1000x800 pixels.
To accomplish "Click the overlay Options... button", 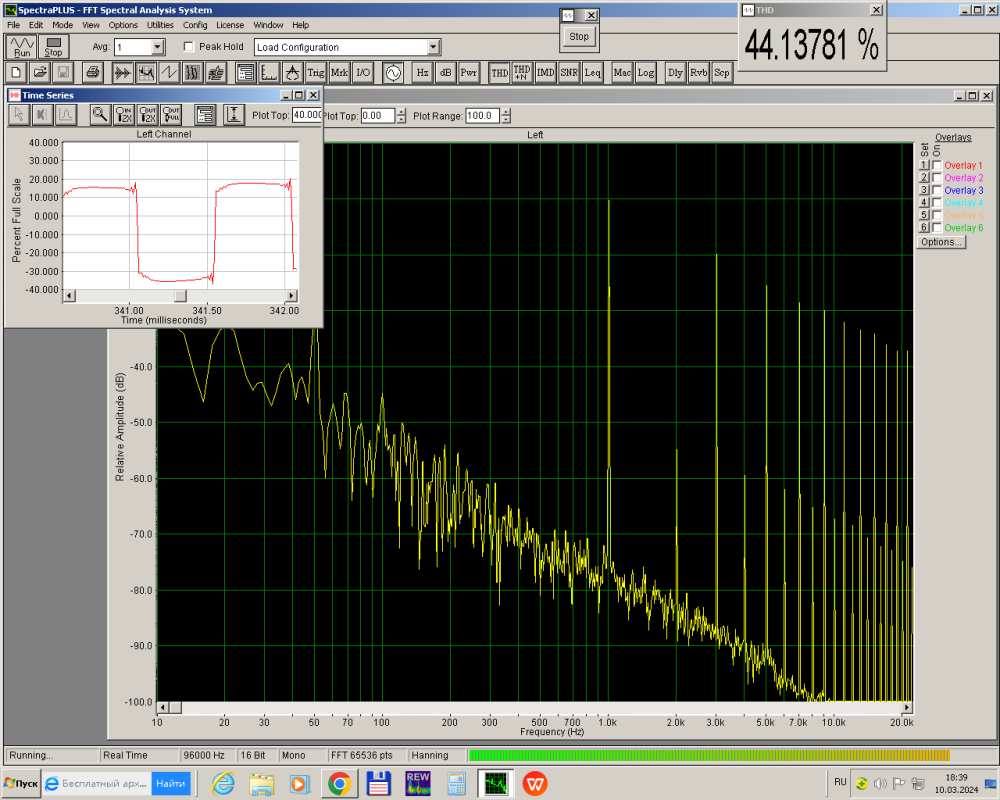I will click(x=940, y=242).
